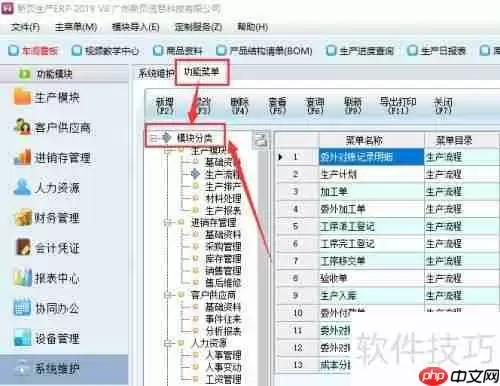500x386 pixels.
Task: Open the 车间看板 shortcut
Action: click(33, 51)
